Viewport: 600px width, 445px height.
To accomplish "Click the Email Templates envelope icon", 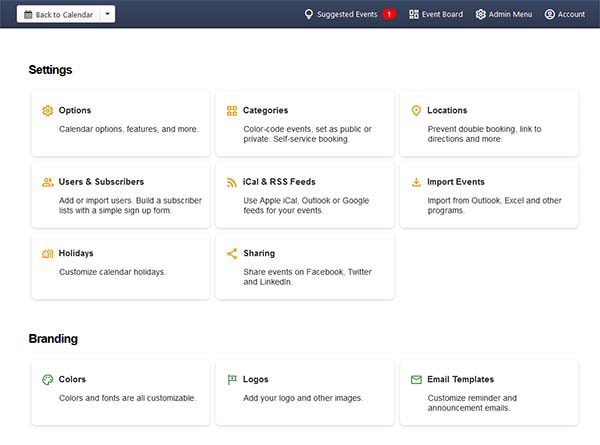I will [x=416, y=380].
